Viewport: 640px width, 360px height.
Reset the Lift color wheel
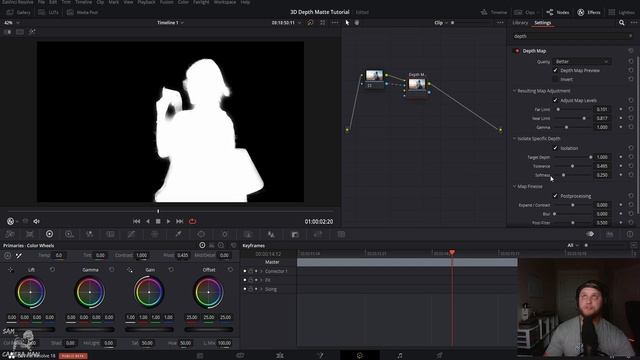coord(52,270)
